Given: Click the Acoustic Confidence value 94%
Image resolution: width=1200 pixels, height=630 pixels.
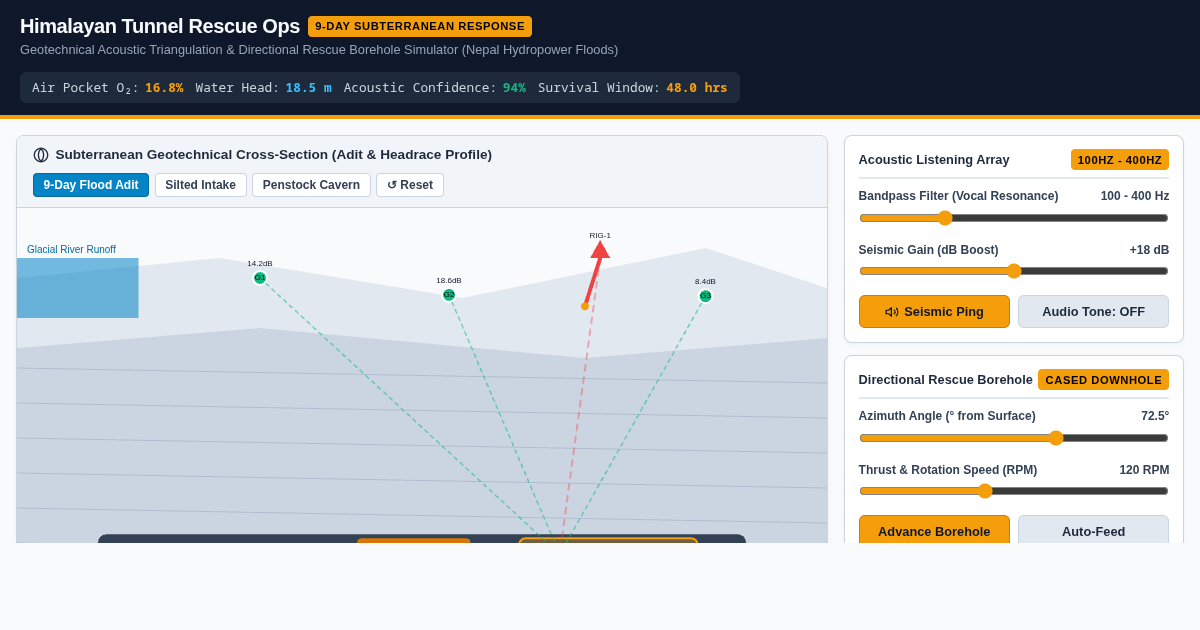Looking at the screenshot, I should coord(514,88).
